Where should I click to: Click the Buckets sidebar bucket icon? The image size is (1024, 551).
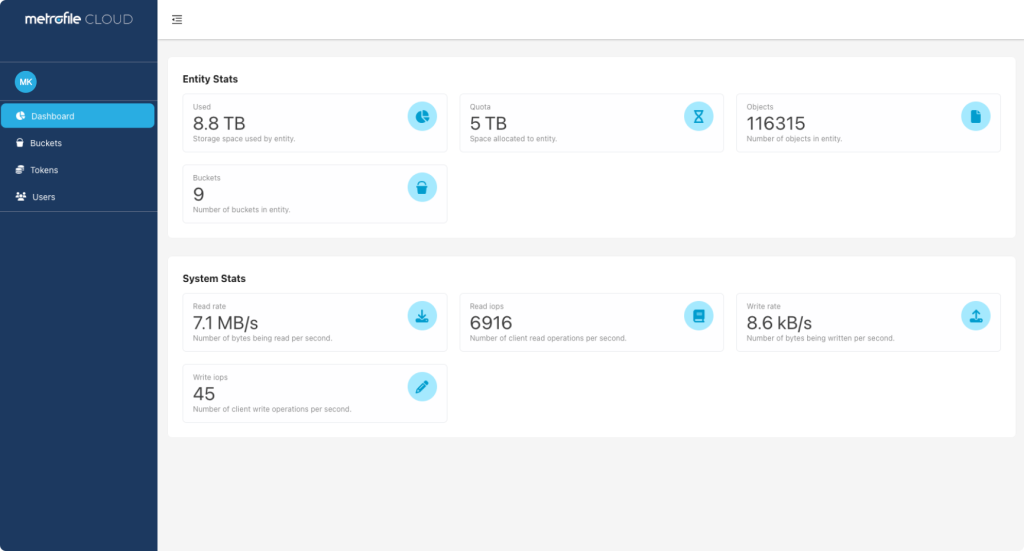pyautogui.click(x=20, y=142)
